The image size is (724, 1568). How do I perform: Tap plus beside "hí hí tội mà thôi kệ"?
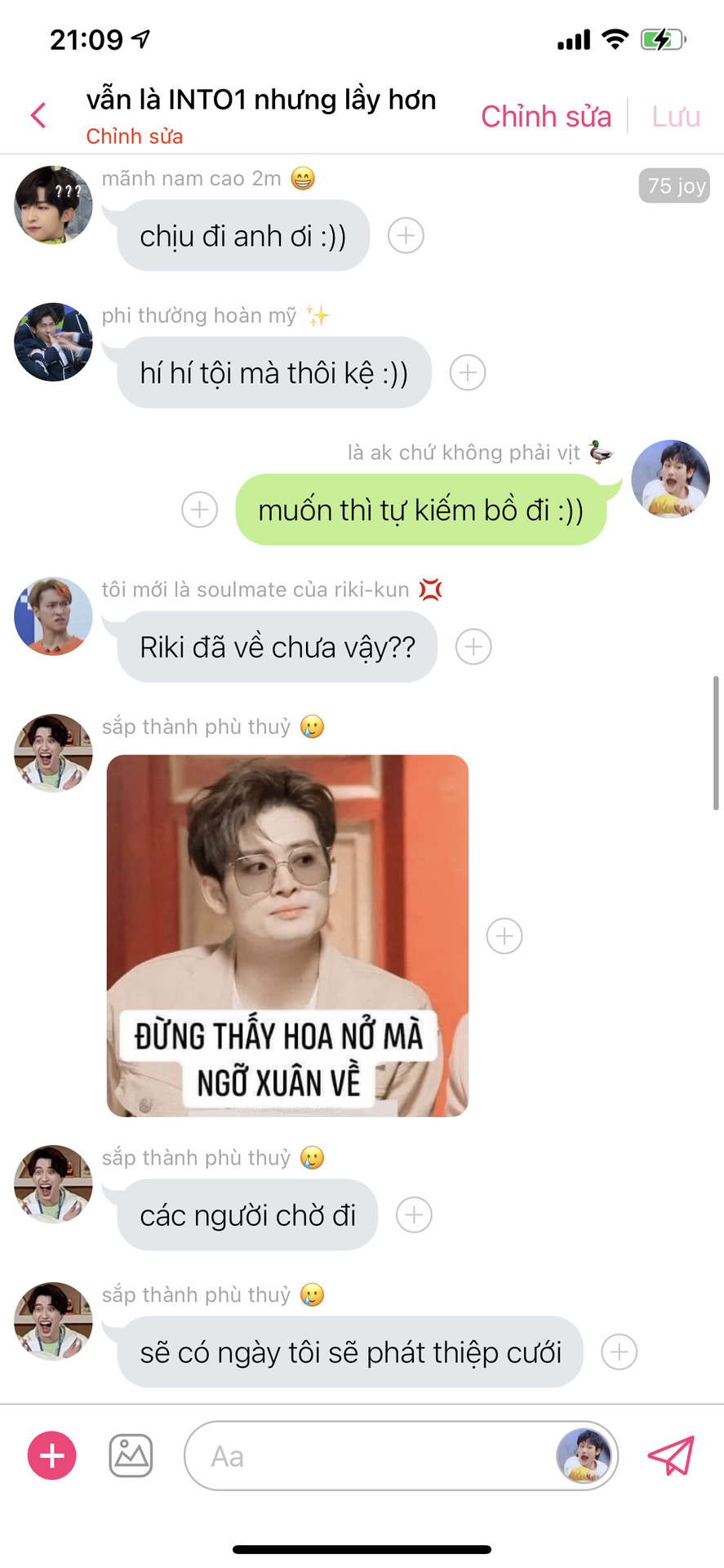pos(468,372)
